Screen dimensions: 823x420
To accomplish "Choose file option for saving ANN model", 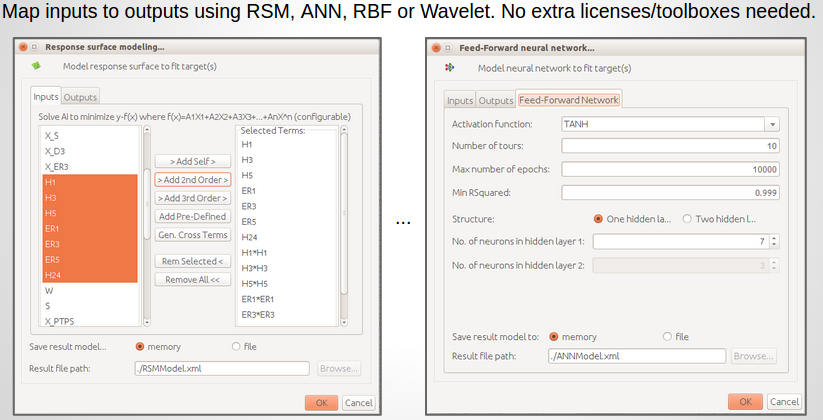I will tap(667, 337).
